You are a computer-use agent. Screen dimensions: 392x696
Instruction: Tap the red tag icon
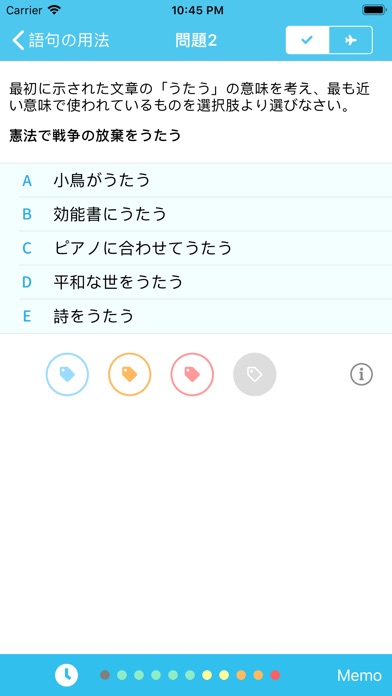click(x=192, y=374)
